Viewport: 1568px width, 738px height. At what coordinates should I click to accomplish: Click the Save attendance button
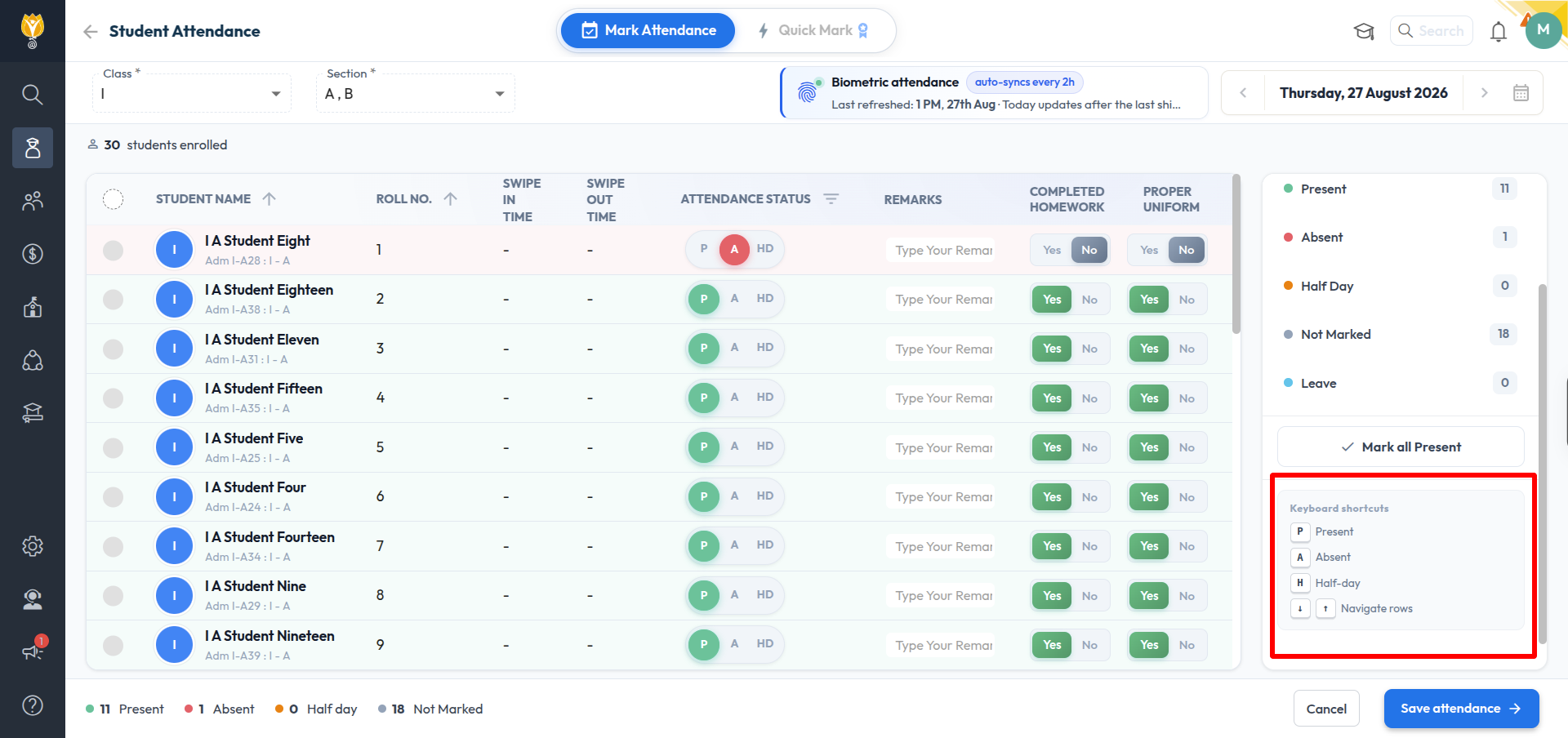tap(1461, 709)
